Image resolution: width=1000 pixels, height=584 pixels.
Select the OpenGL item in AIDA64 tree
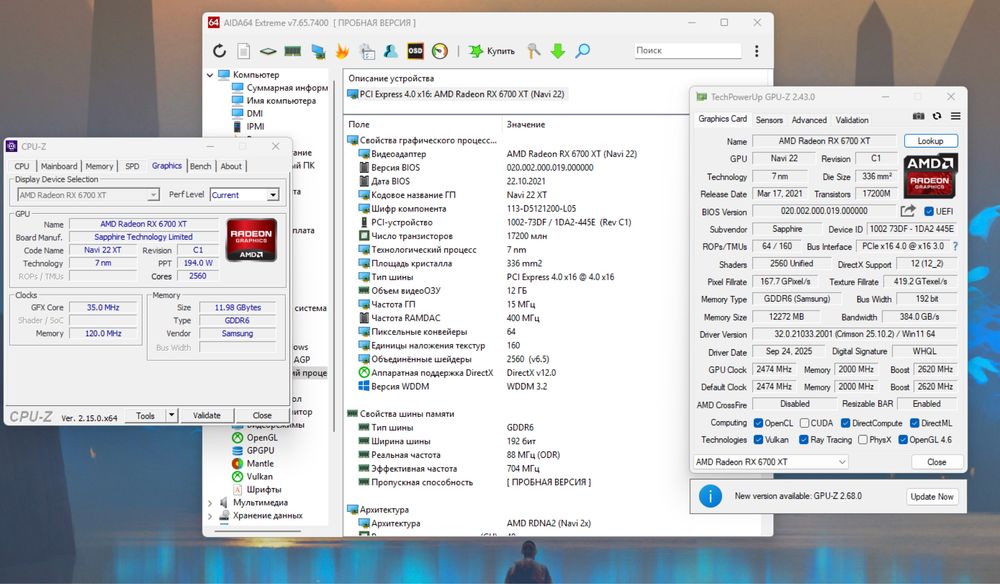click(254, 437)
